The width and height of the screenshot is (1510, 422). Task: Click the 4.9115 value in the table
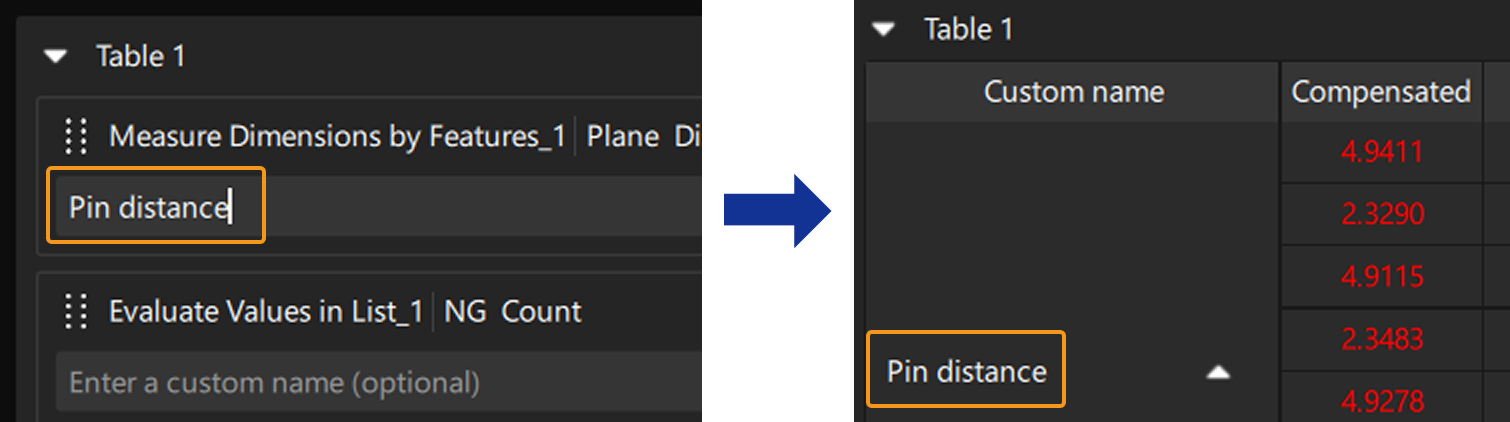tap(1382, 276)
